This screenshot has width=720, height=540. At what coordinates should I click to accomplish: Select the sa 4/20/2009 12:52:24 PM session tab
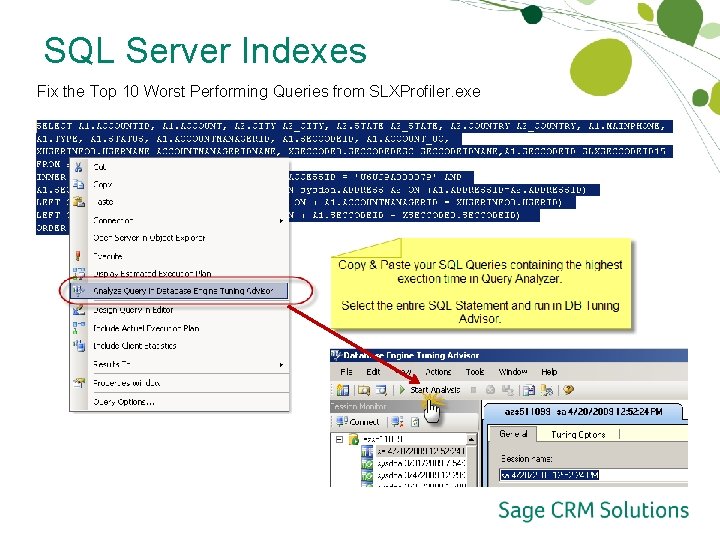583,412
